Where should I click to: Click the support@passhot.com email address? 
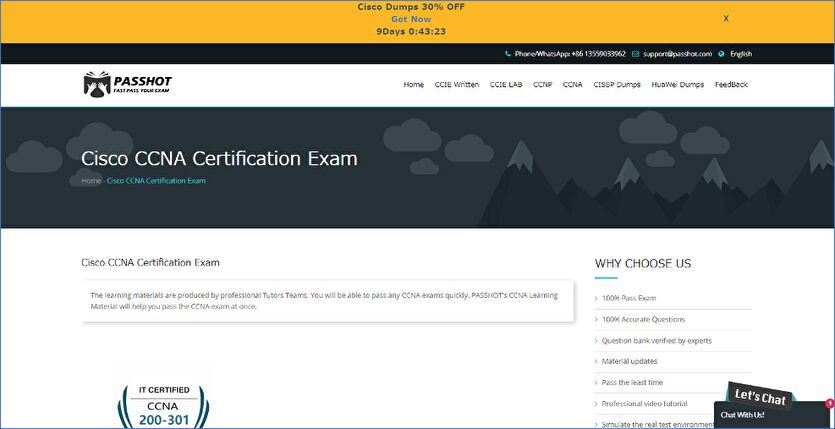(677, 54)
